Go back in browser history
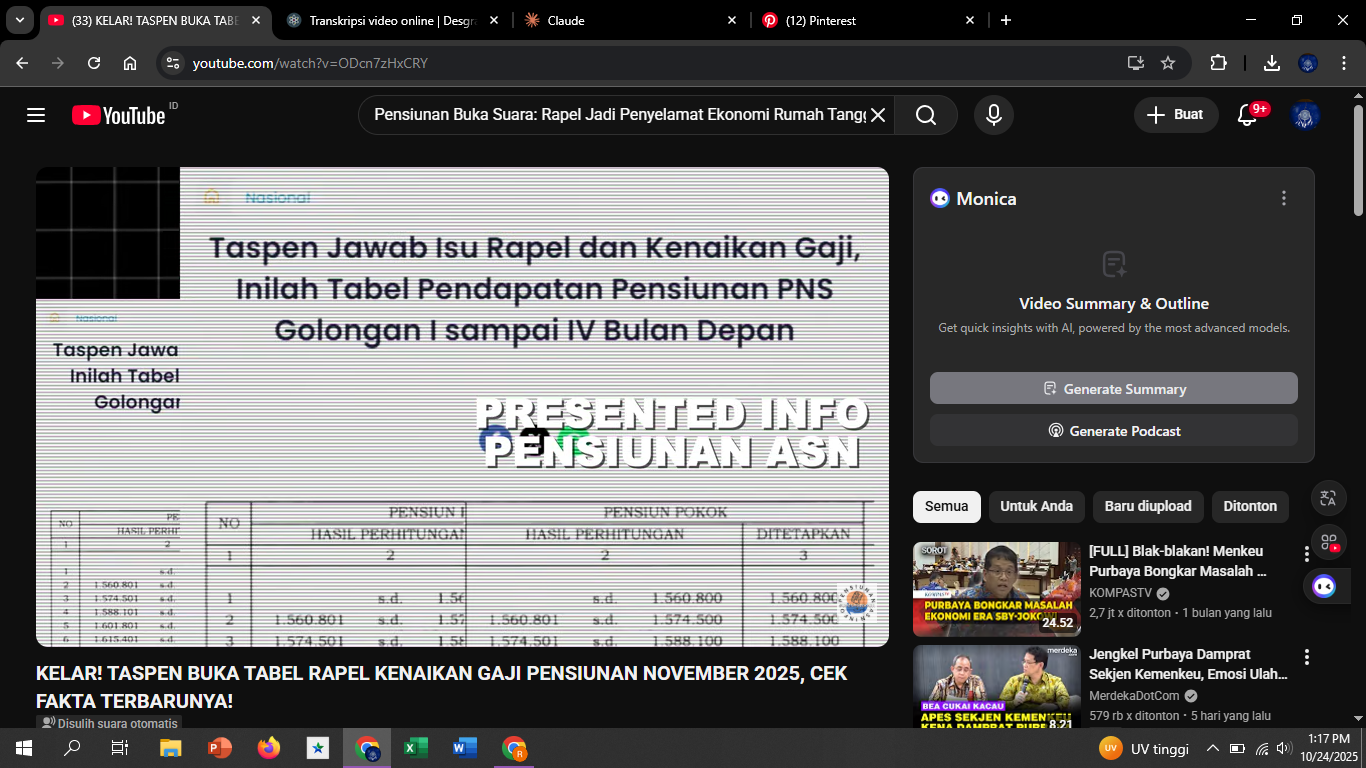The image size is (1366, 768). point(22,63)
